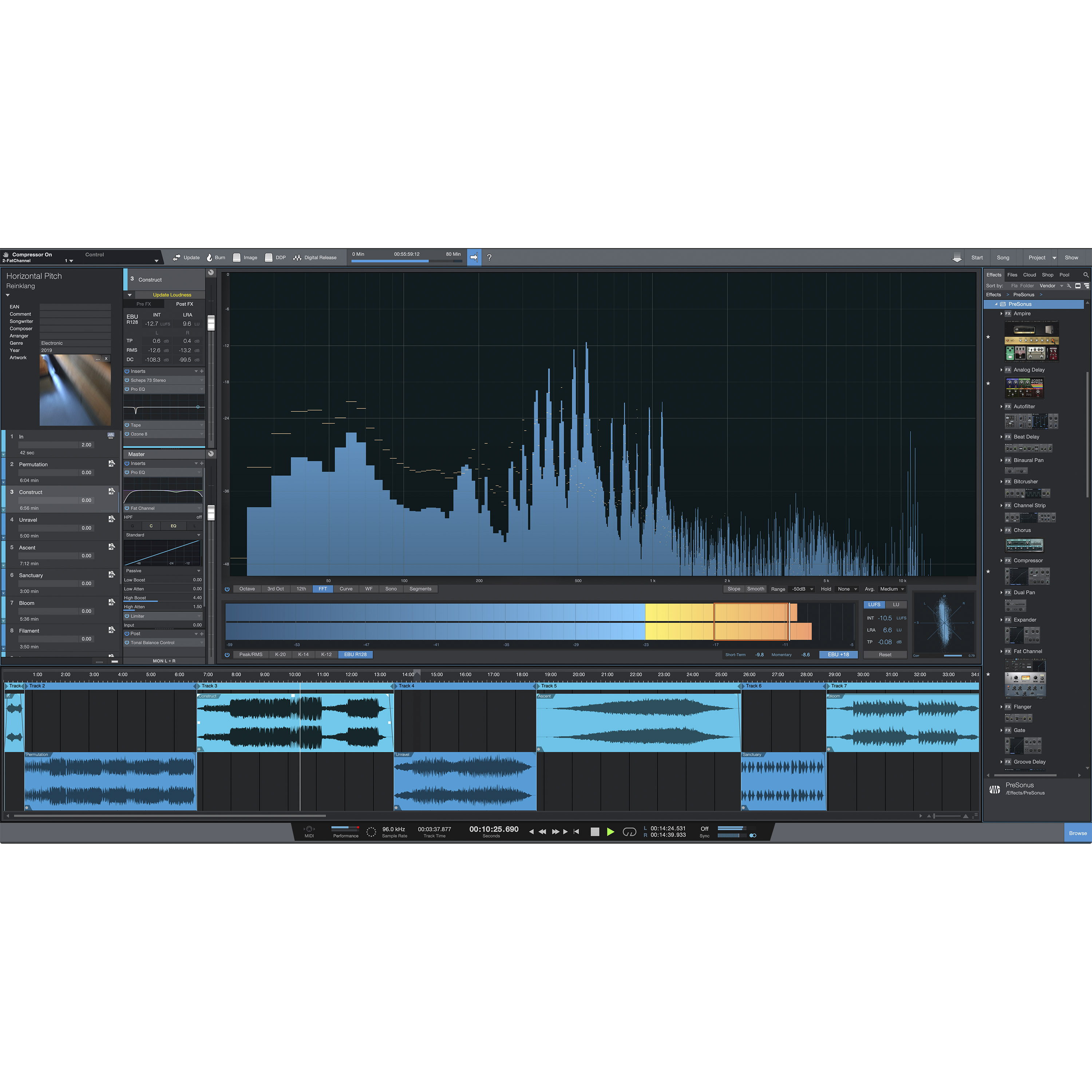Toggle power button on Scheps 73 Stereo insert
Screen dimensions: 1092x1092
point(127,380)
